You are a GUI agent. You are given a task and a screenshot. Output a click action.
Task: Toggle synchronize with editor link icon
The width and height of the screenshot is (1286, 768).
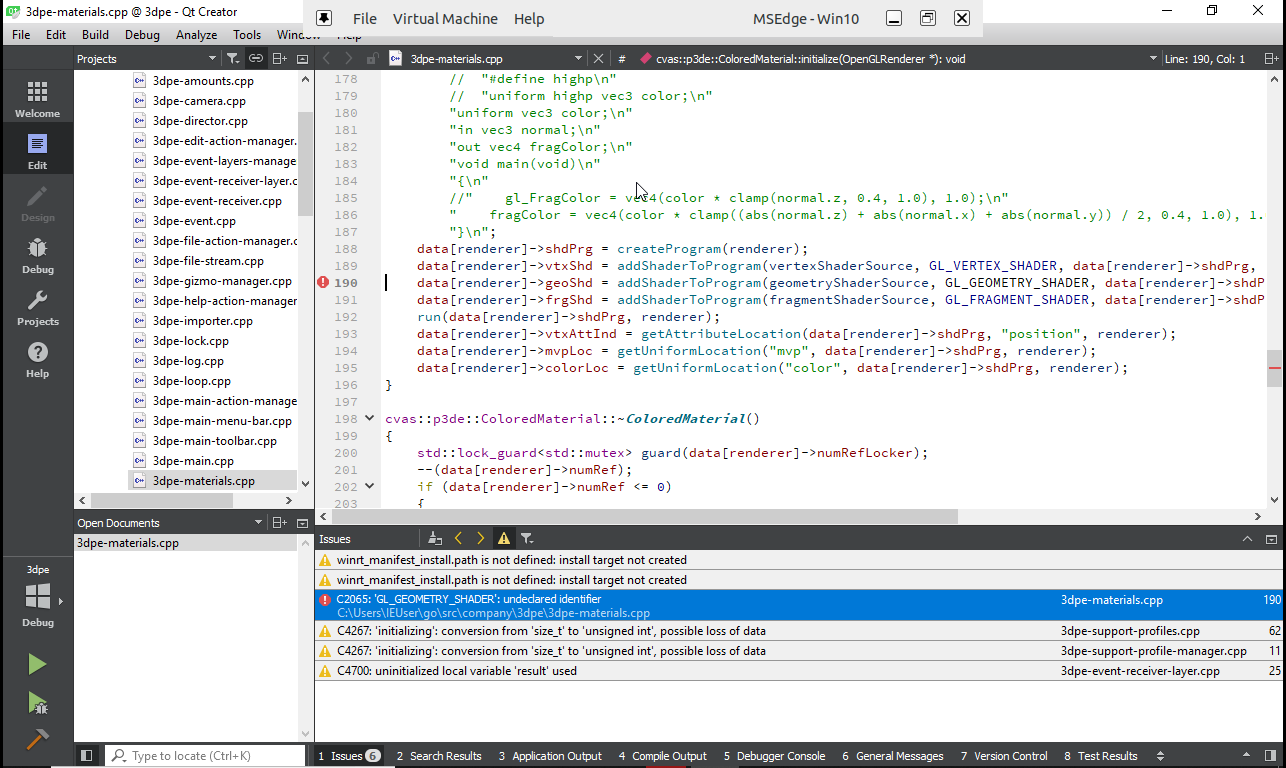[x=256, y=59]
